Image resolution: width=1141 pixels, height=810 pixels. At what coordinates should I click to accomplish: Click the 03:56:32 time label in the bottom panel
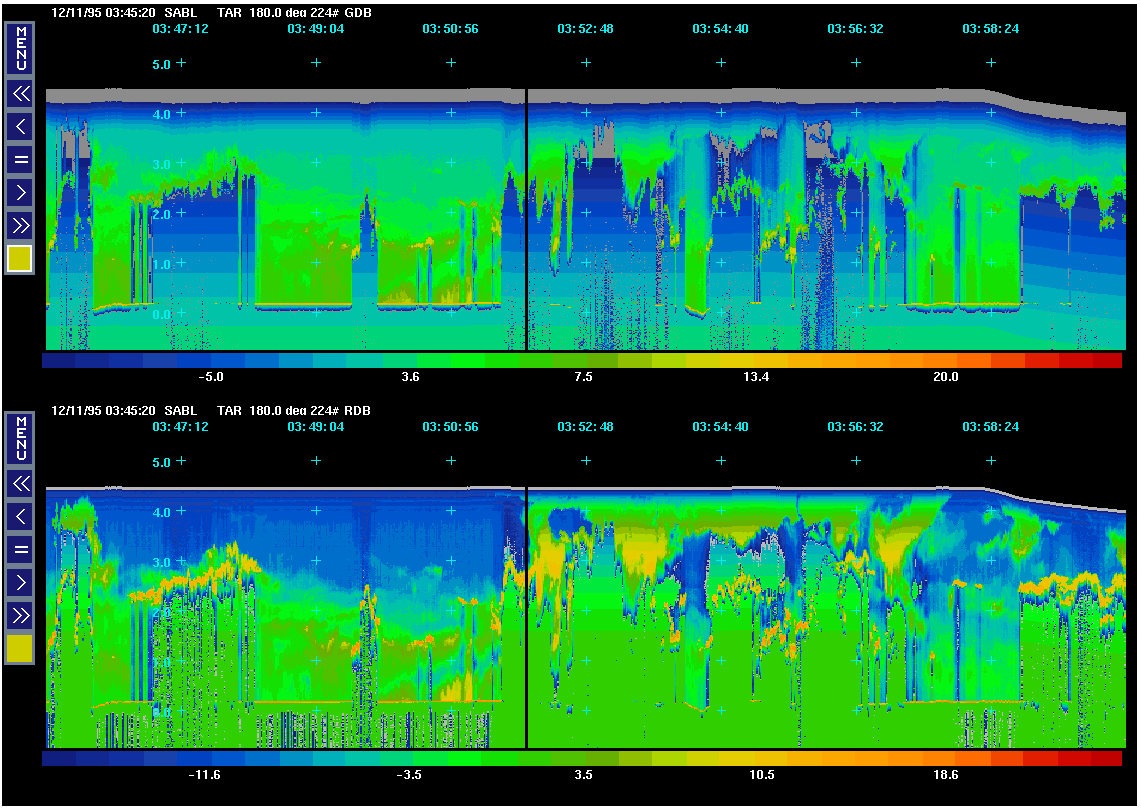tap(855, 427)
